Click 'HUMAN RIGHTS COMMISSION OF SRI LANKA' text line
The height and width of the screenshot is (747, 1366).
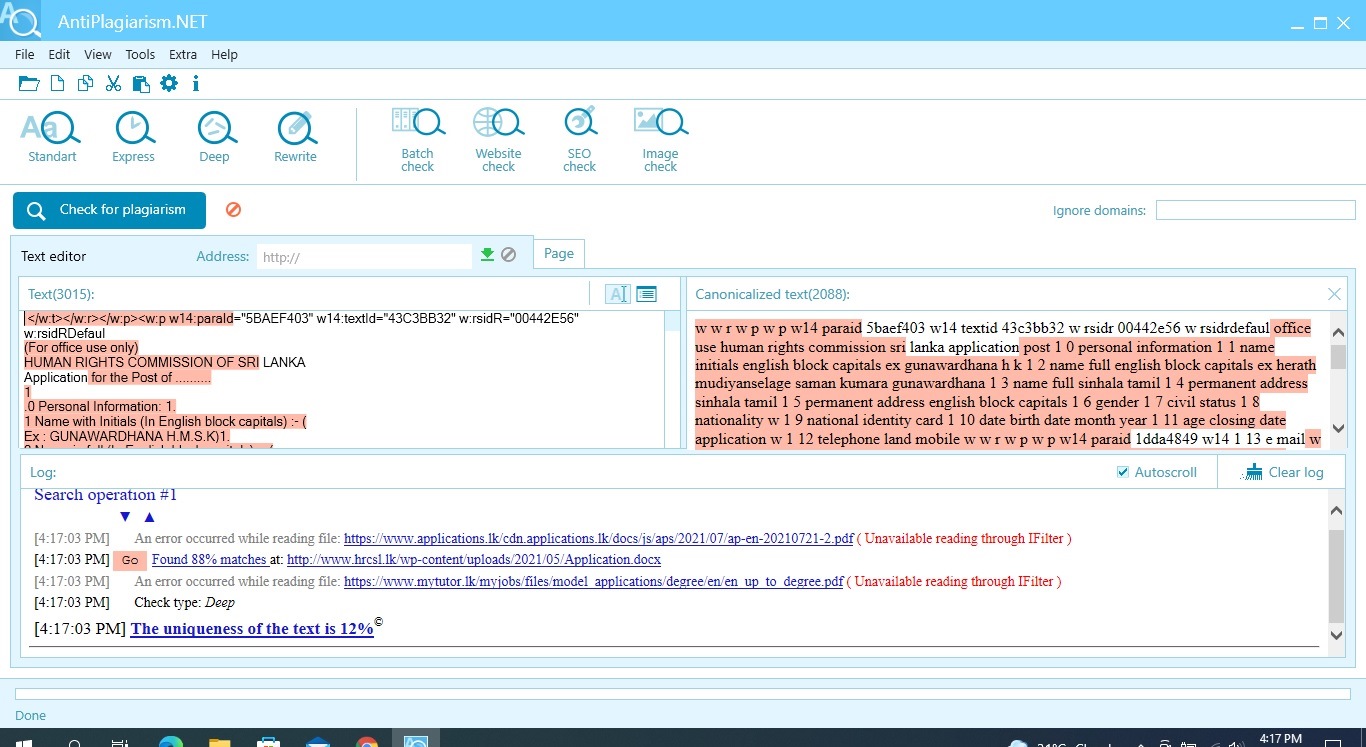point(165,362)
